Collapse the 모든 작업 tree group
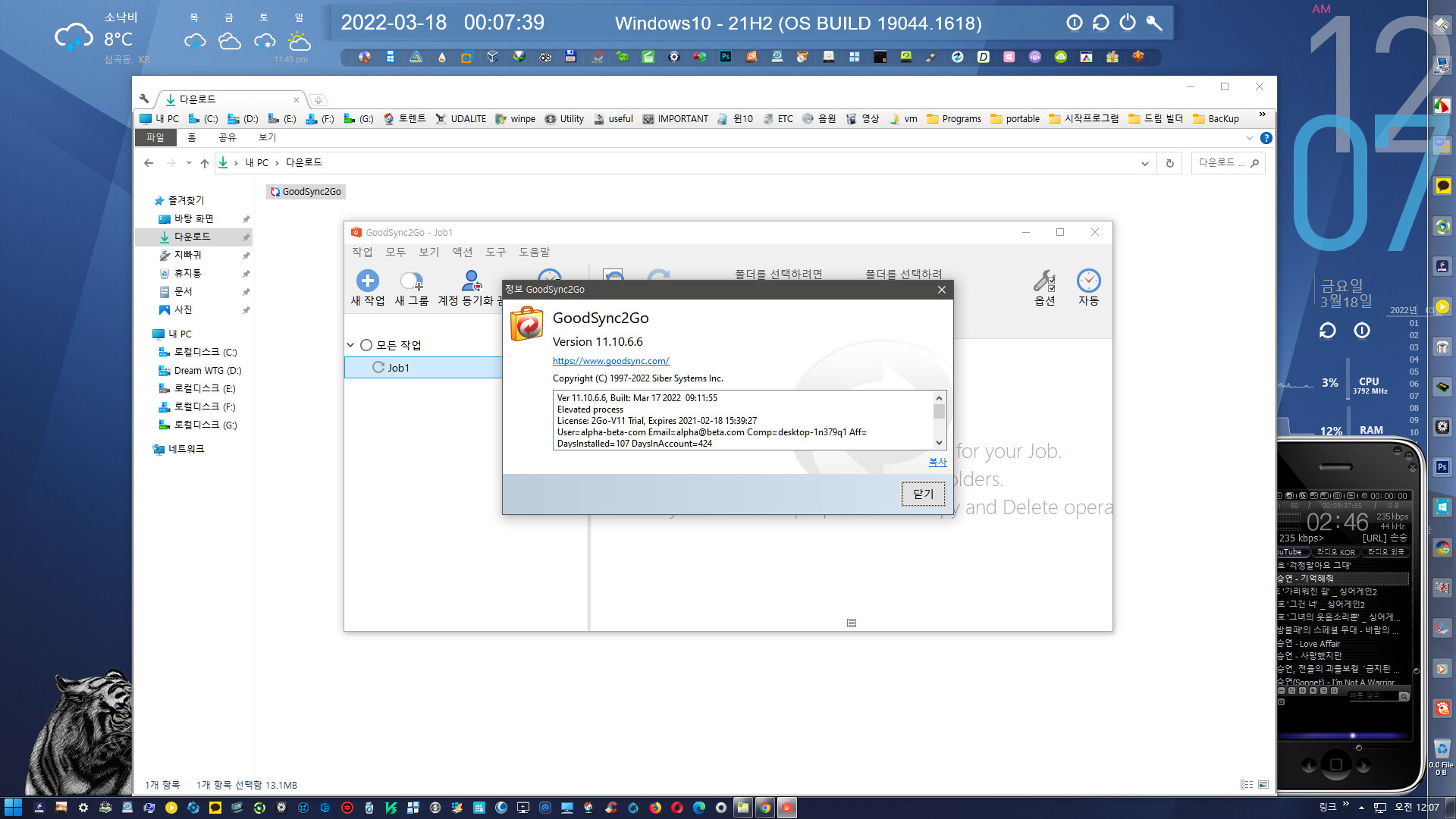1456x819 pixels. (350, 345)
